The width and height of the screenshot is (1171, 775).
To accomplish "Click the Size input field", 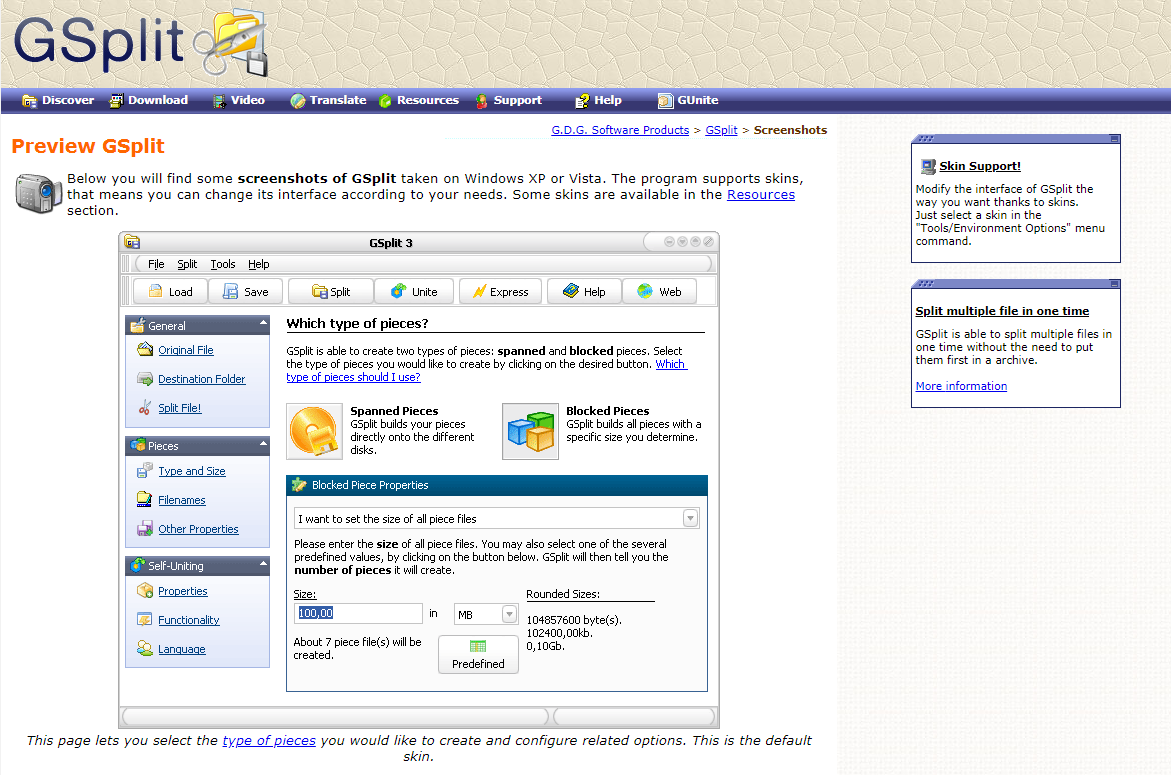I will click(x=358, y=614).
